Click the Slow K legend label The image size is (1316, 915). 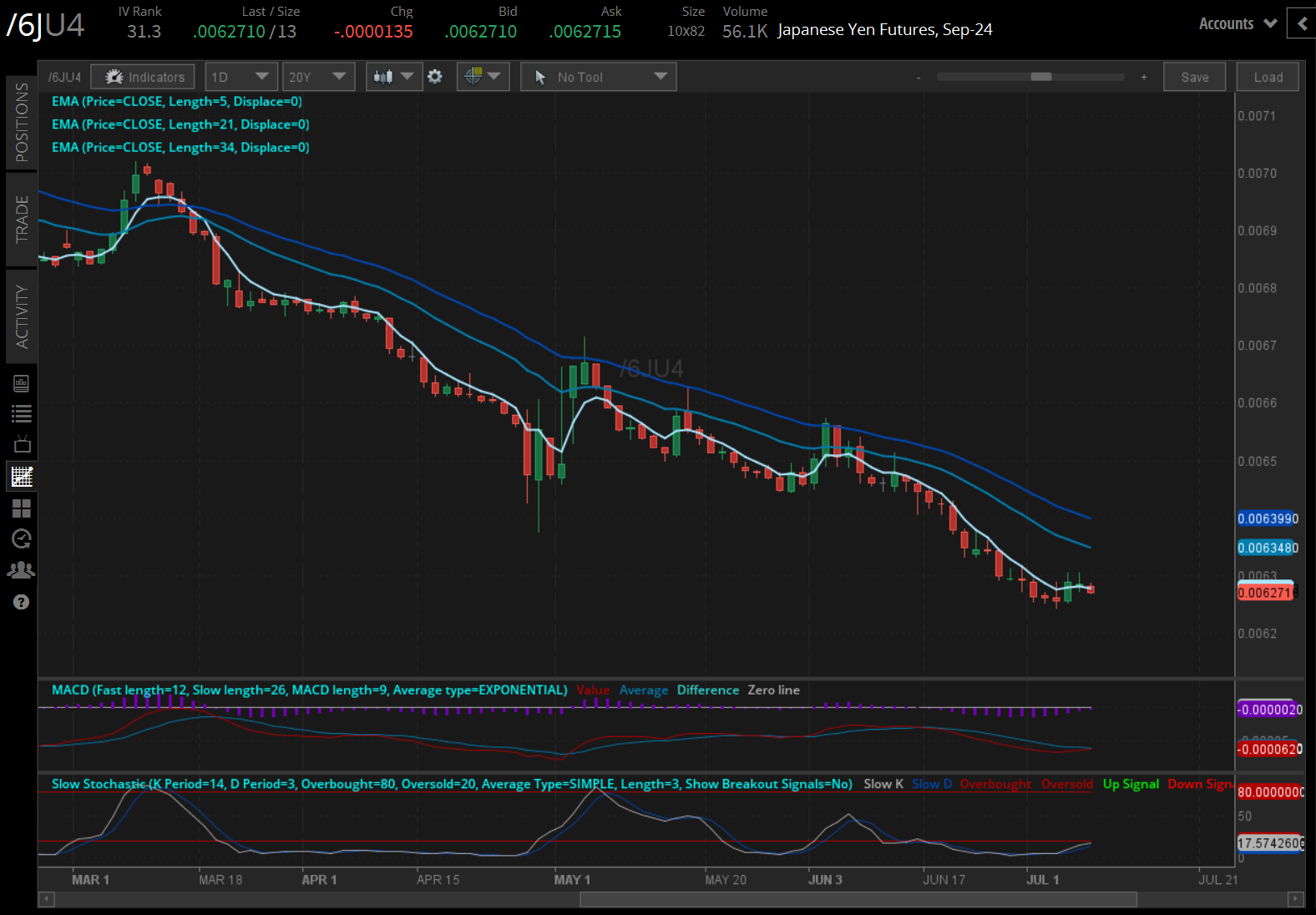[883, 784]
